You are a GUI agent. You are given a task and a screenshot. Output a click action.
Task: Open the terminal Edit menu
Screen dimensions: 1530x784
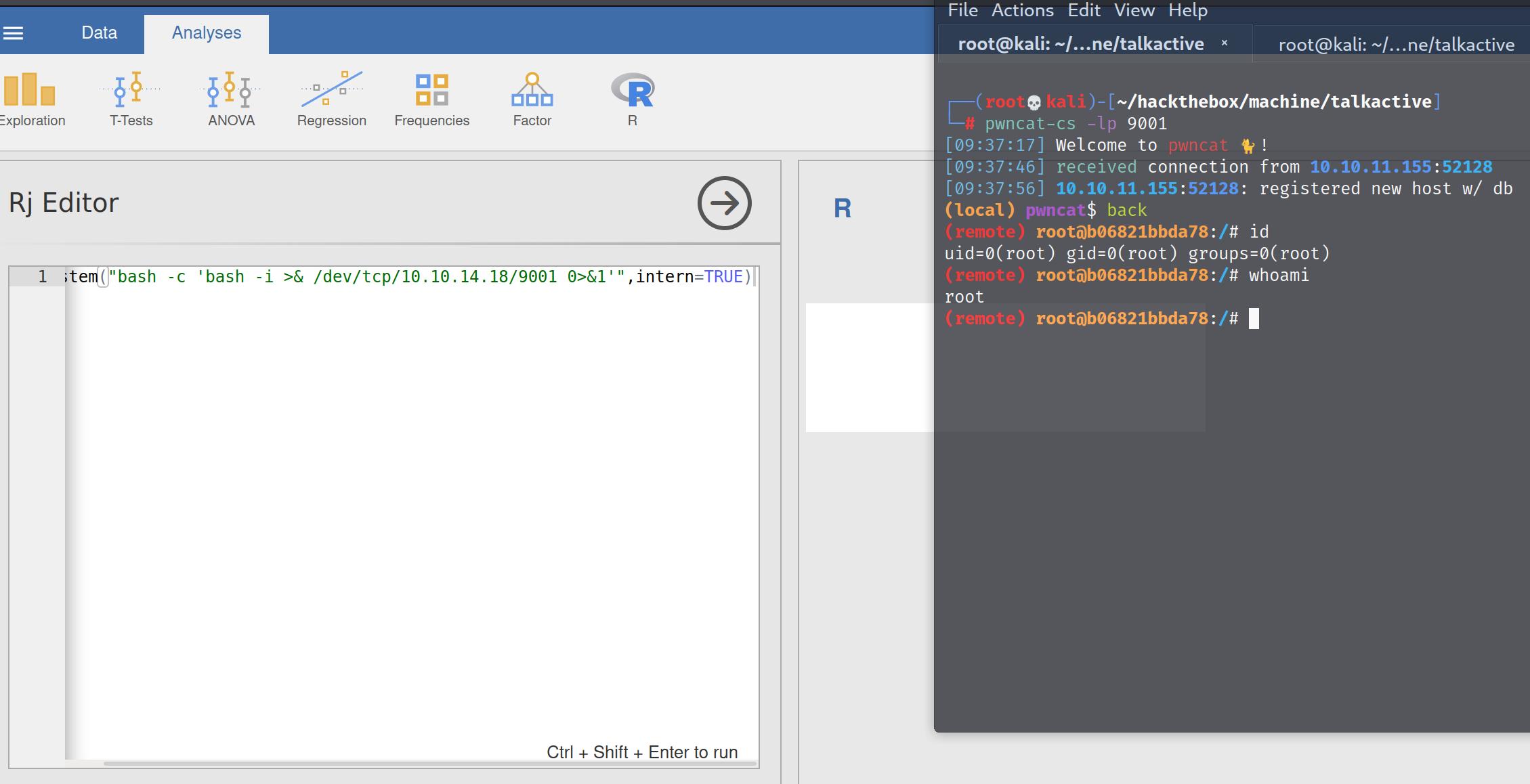pos(1084,10)
